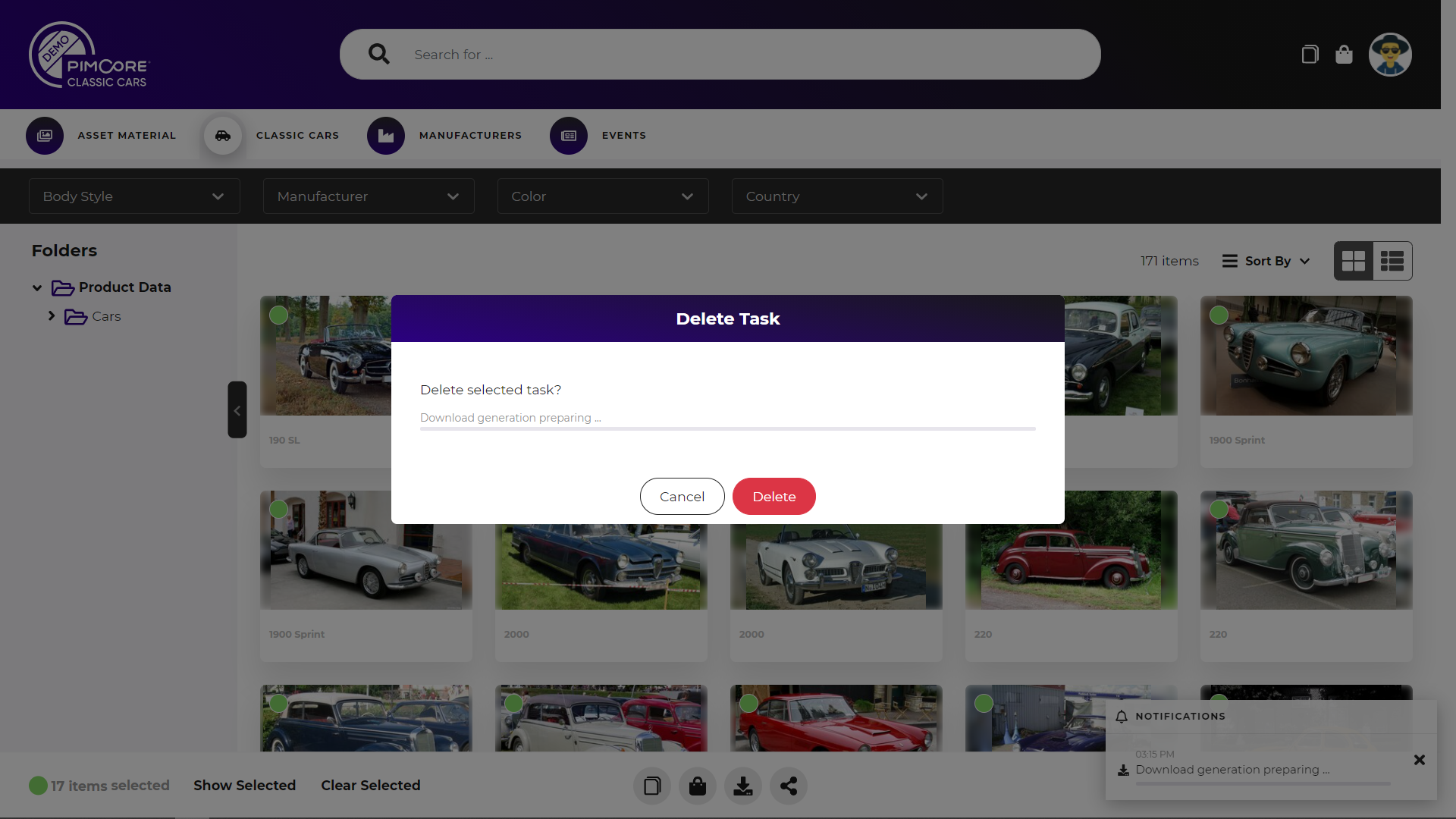The image size is (1456, 819).
Task: Open the Manufacturer dropdown filter
Action: coord(367,196)
